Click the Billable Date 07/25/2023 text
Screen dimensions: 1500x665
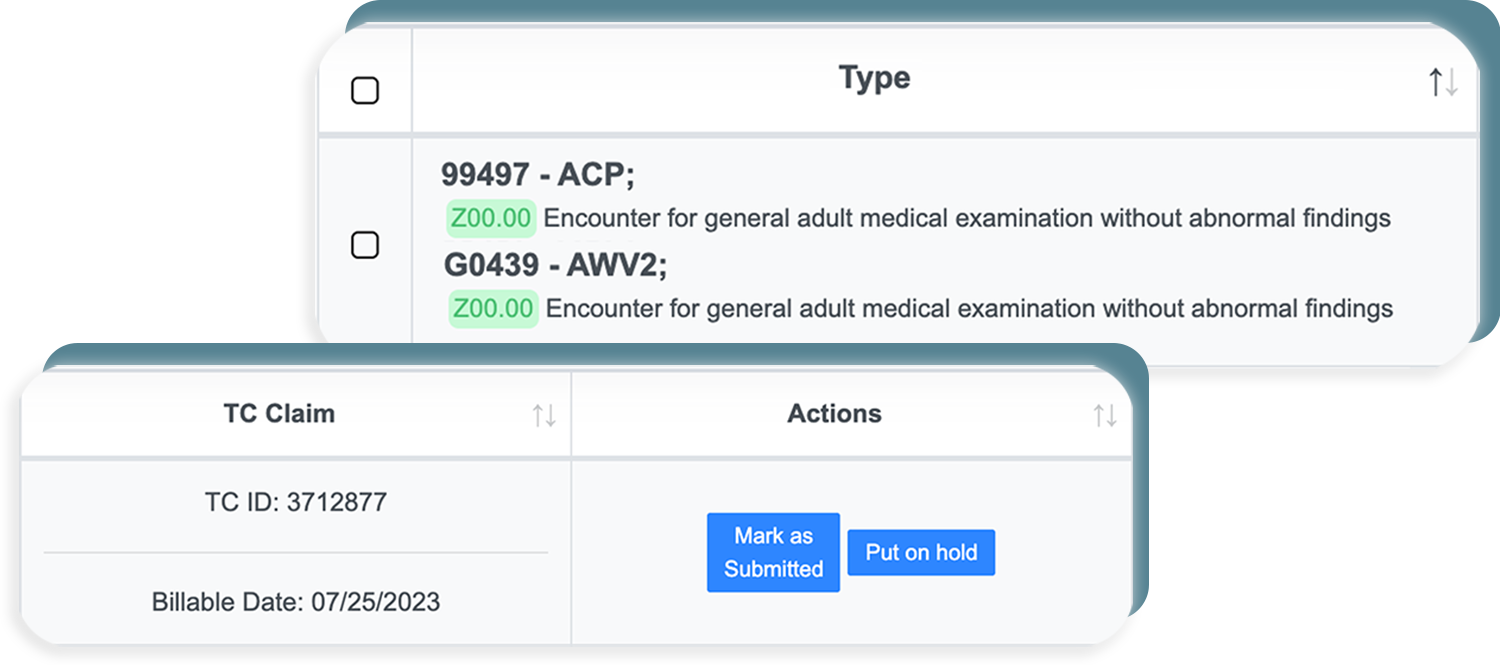pyautogui.click(x=295, y=602)
